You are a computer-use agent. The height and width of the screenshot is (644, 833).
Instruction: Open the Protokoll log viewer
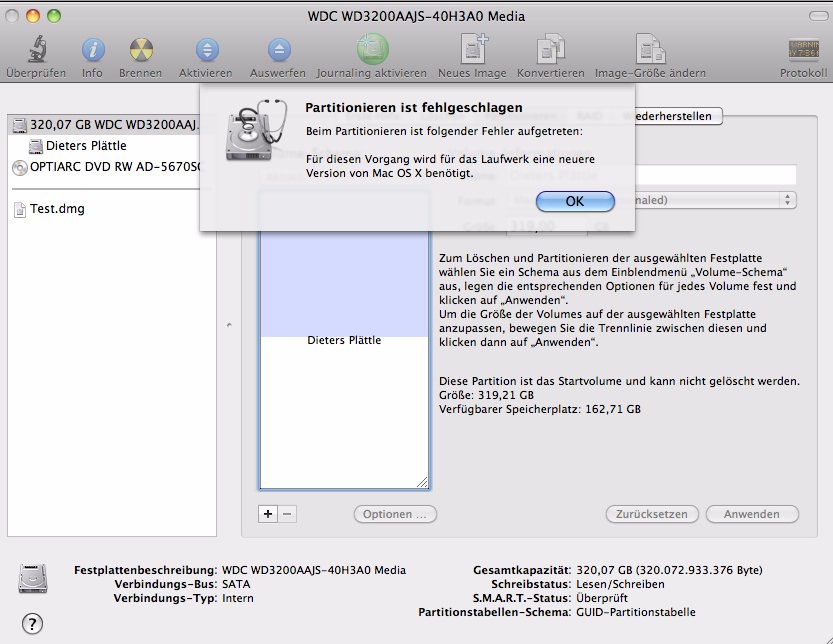803,49
